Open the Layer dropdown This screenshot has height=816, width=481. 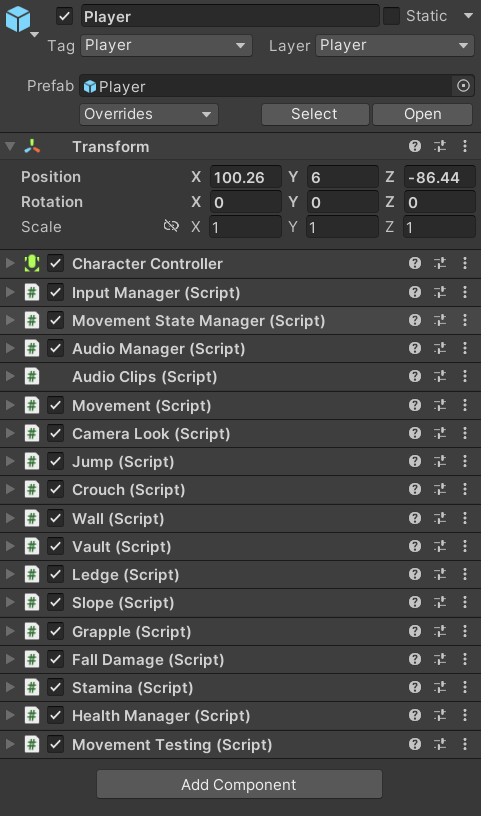tap(395, 45)
